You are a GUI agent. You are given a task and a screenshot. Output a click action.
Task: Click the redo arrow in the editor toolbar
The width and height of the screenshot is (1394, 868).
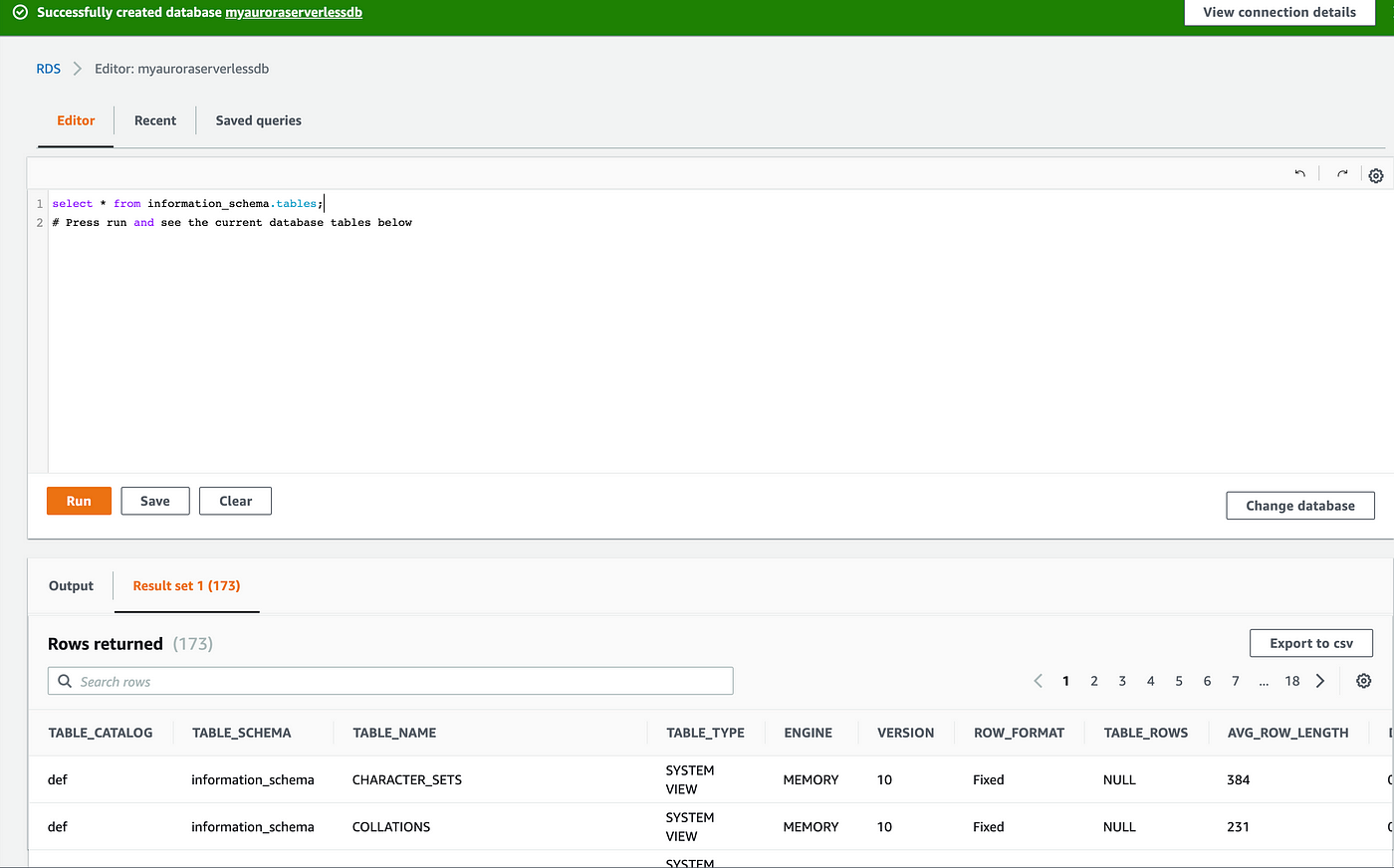(1342, 173)
